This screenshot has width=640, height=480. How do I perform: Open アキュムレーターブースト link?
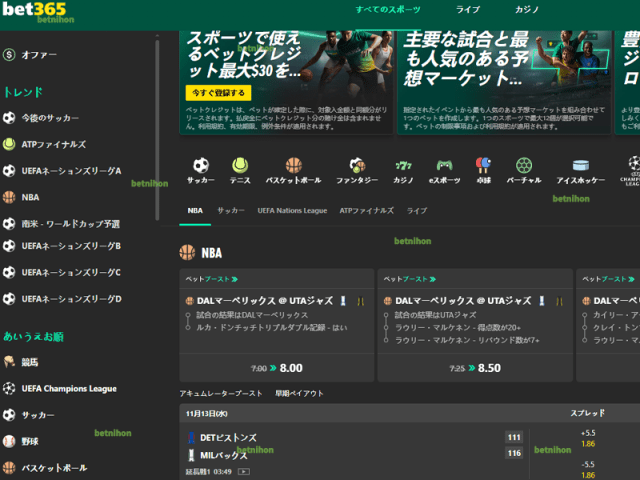(221, 393)
